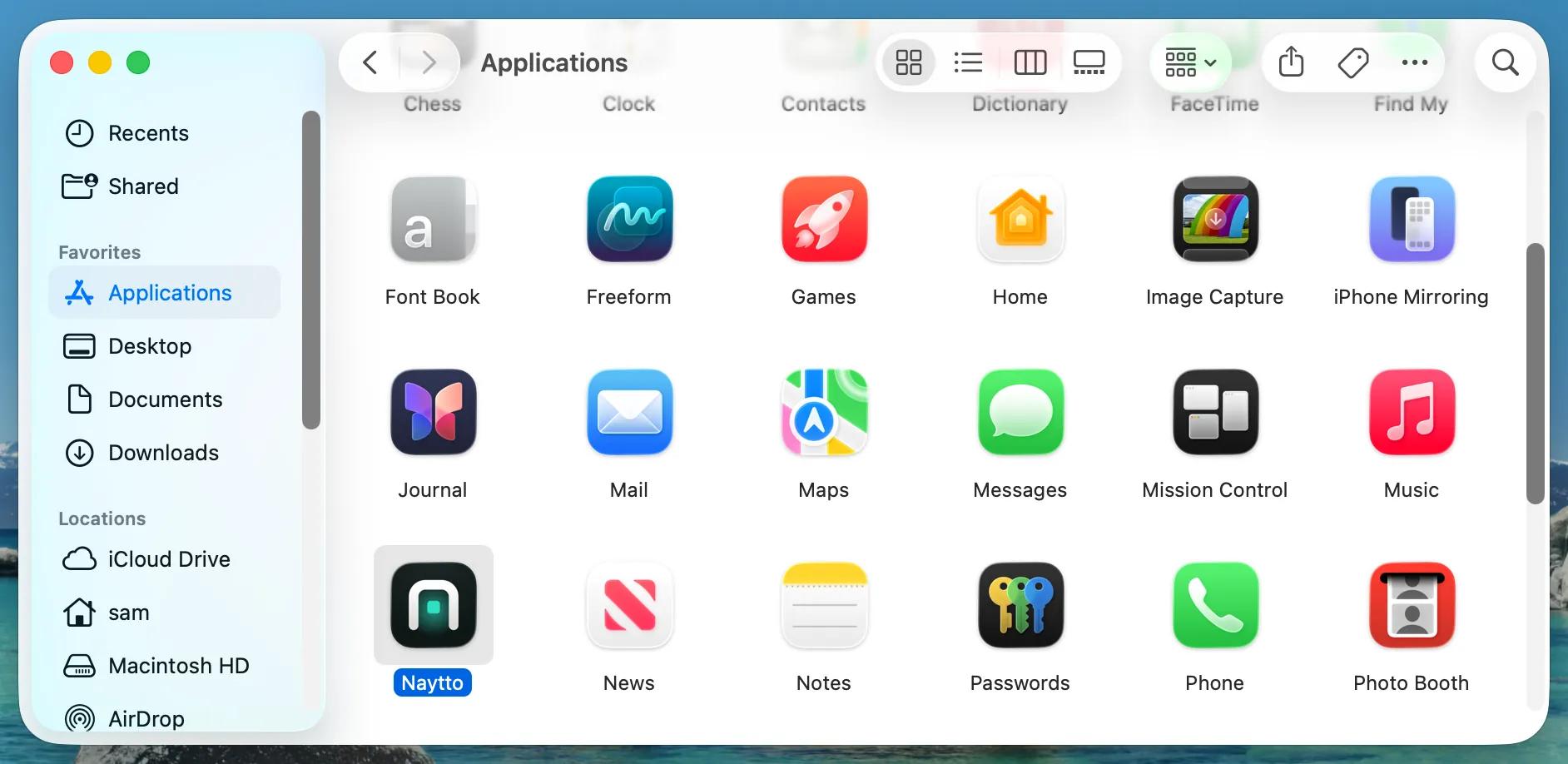Screen dimensions: 1568x764
Task: Open Documents in the sidebar
Action: click(165, 399)
